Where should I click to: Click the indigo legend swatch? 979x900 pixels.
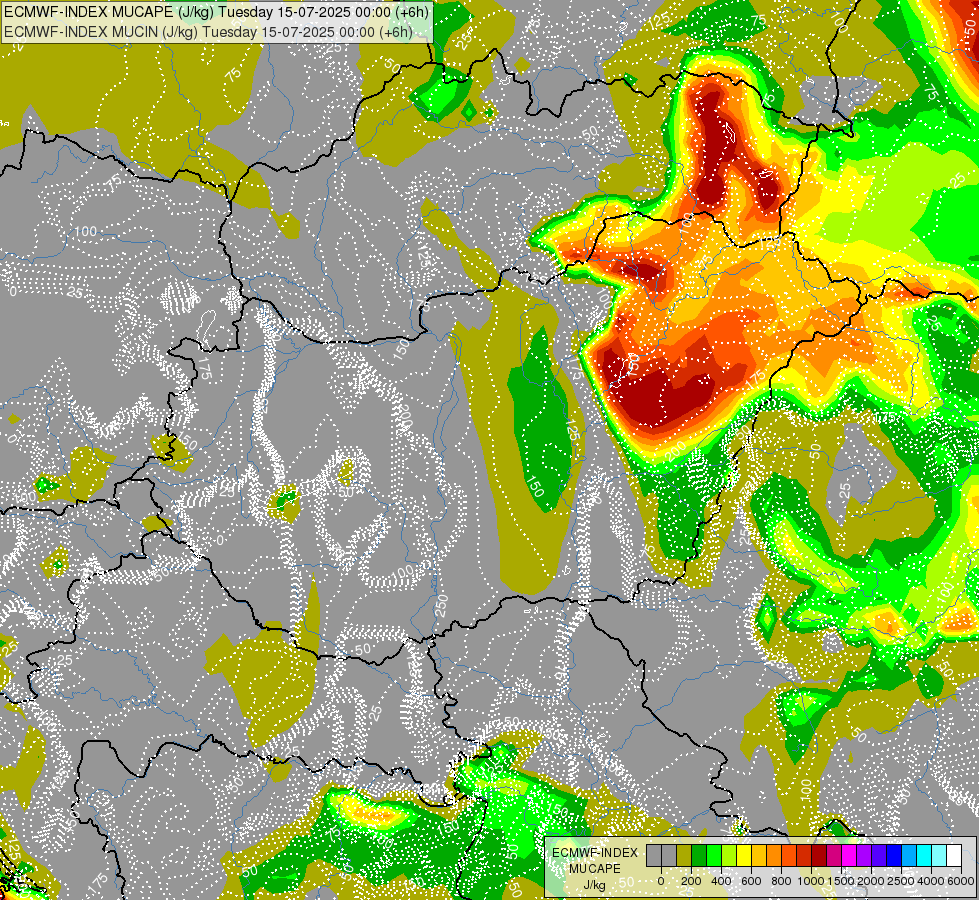[879, 856]
